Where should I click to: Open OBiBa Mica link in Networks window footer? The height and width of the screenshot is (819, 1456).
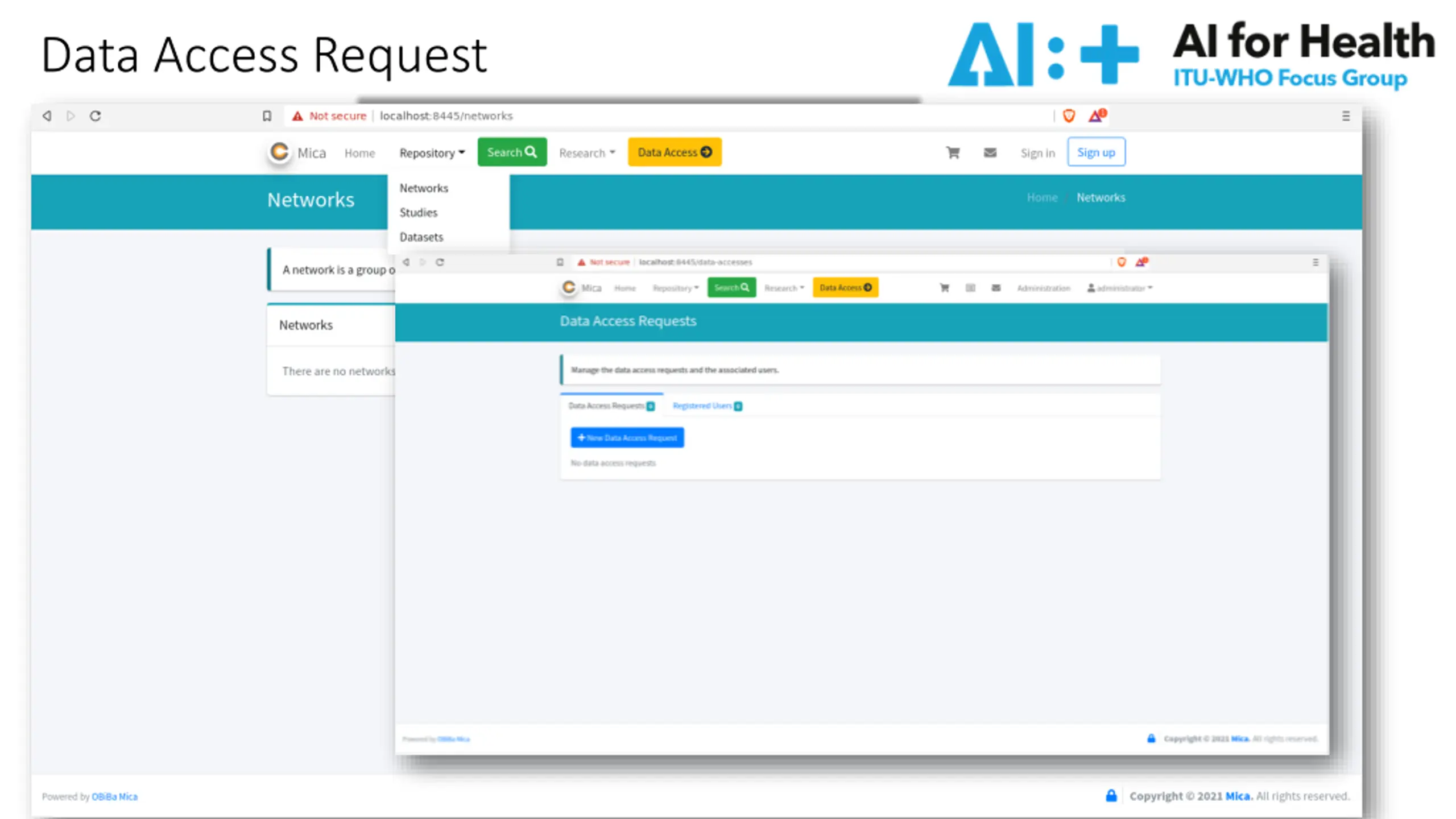coord(114,796)
